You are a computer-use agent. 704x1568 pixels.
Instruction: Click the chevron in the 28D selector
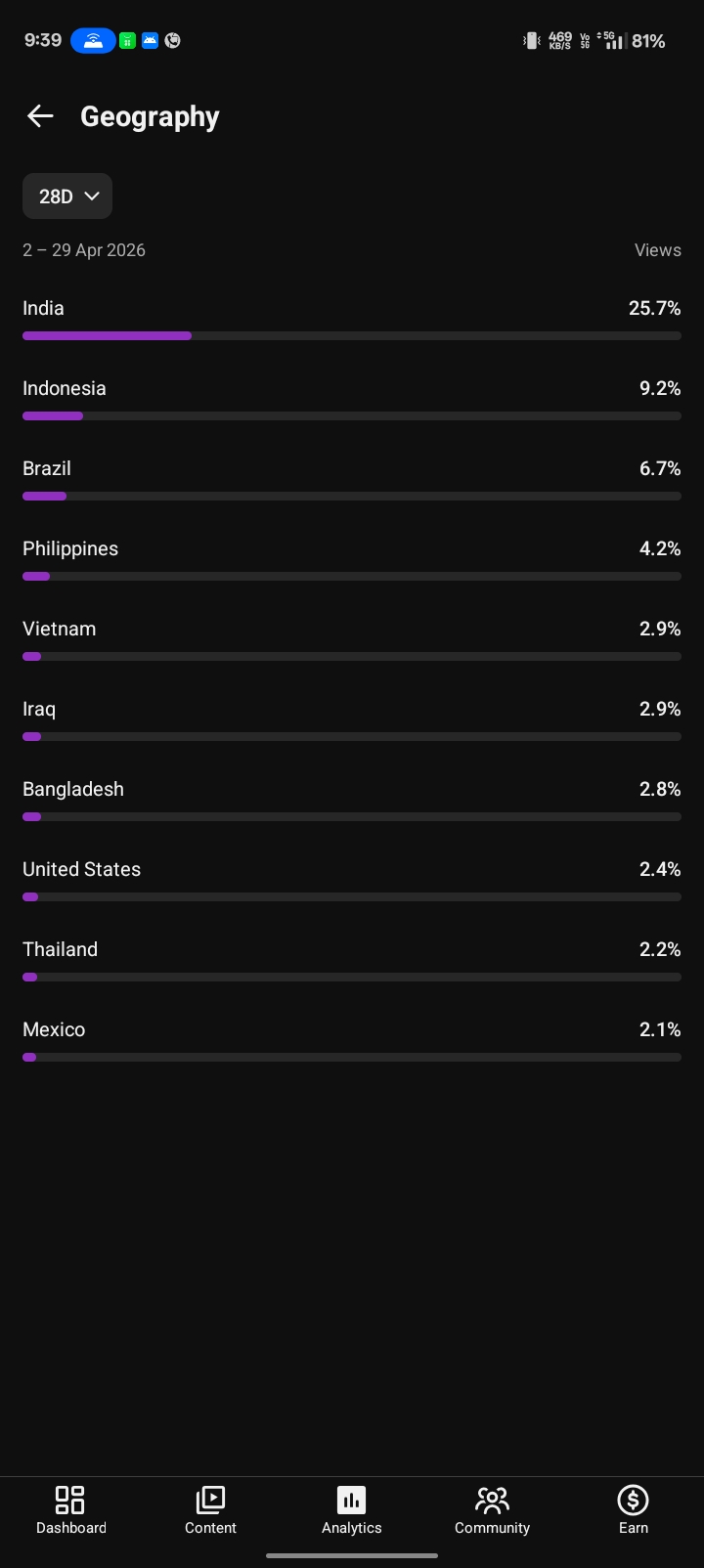[x=92, y=196]
